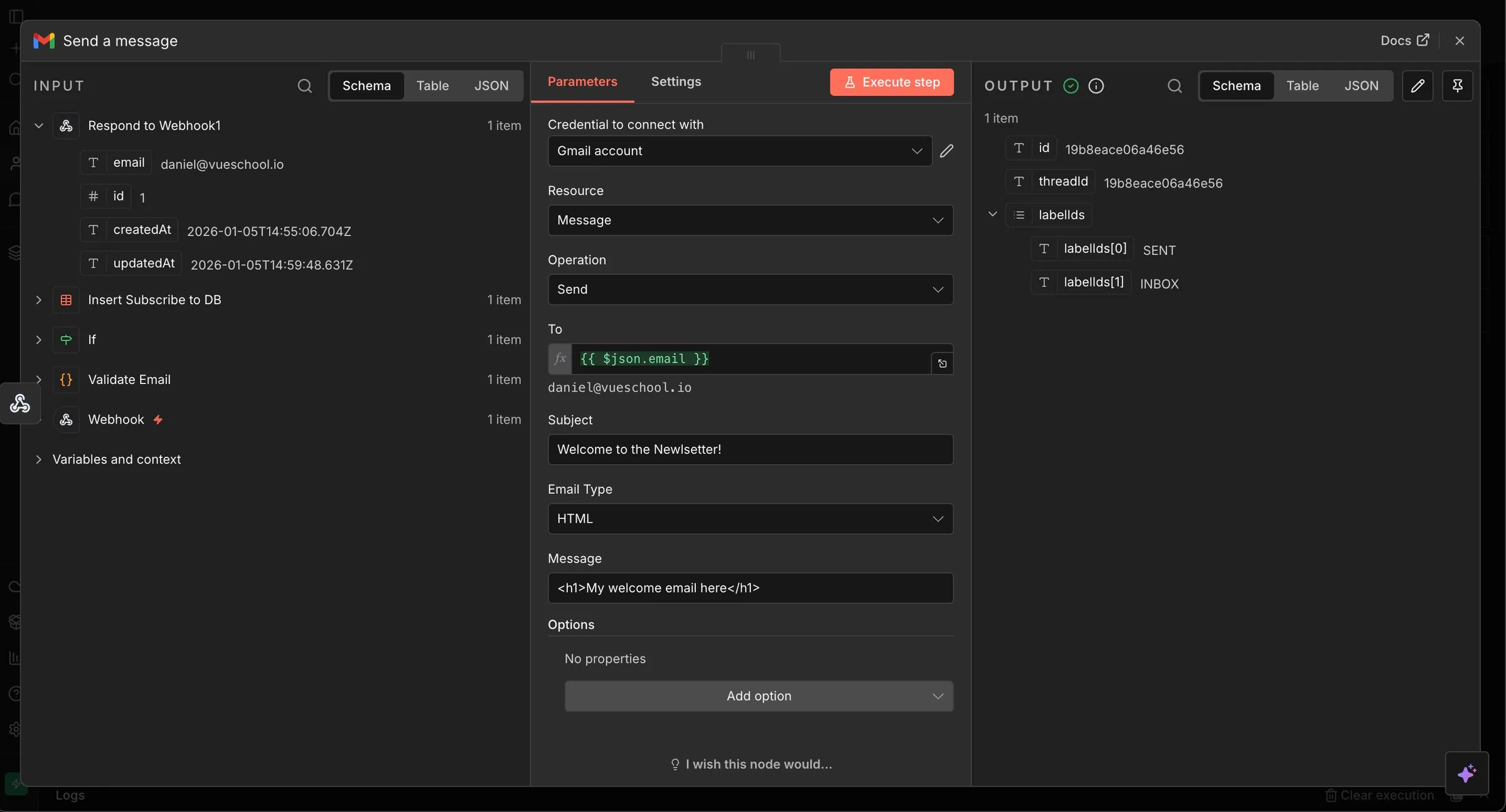Open the Docs link
The image size is (1506, 812).
pyautogui.click(x=1404, y=41)
